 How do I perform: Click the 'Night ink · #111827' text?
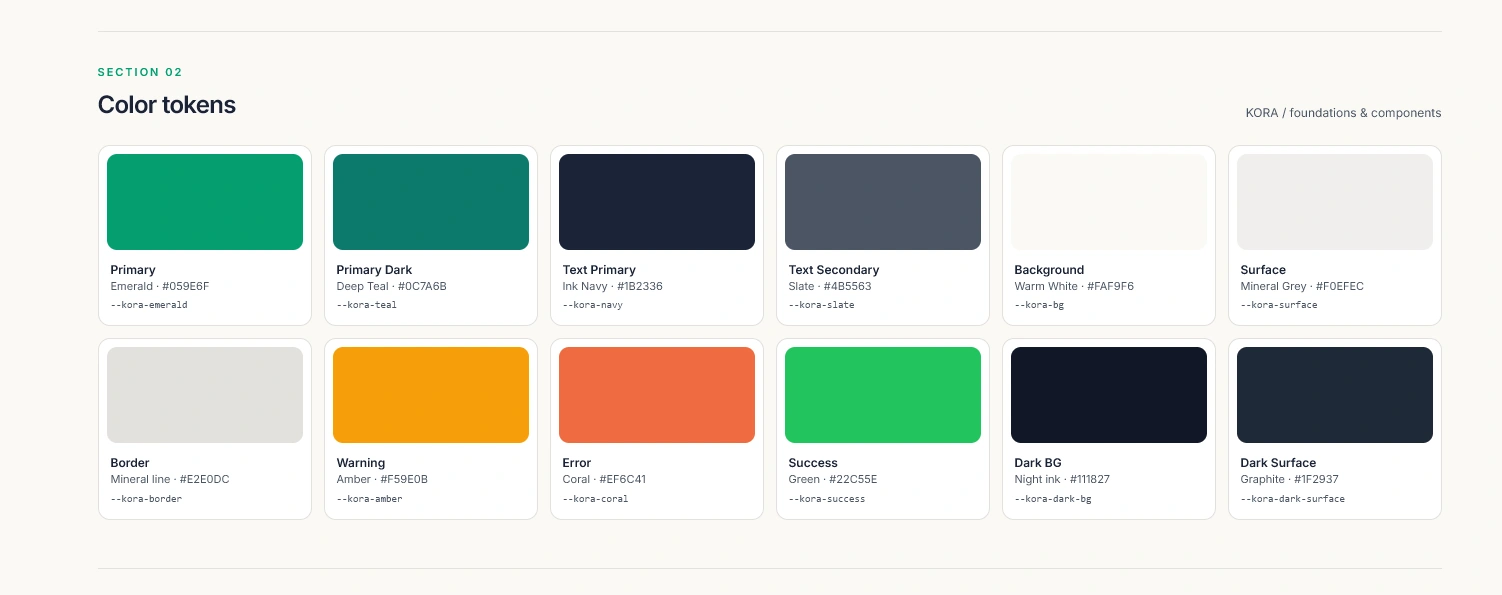pyautogui.click(x=1062, y=479)
